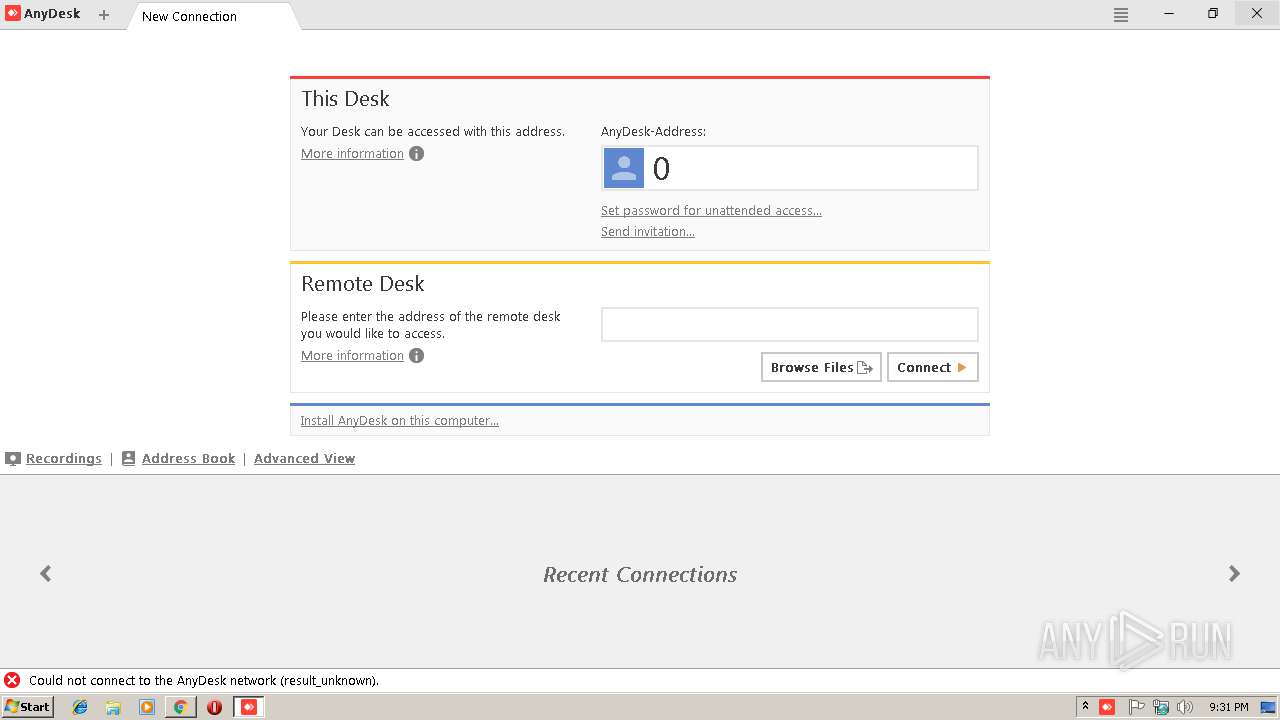Screen dimensions: 1280x720
Task: Open the Recordings link
Action: (64, 459)
